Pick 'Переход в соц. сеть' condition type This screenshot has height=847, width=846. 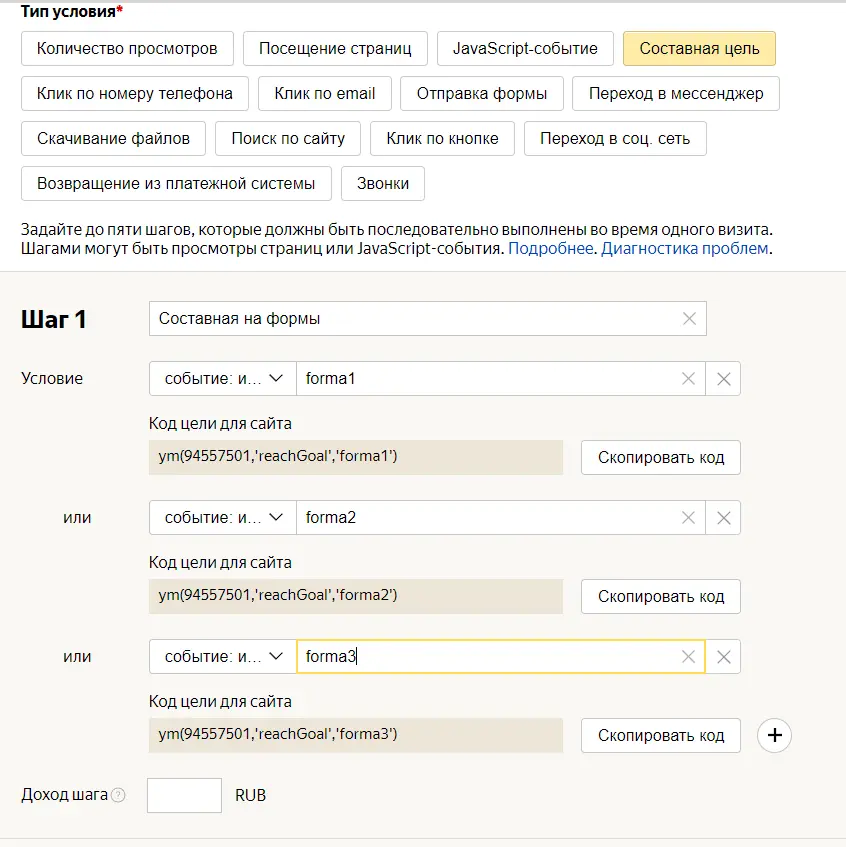(615, 138)
